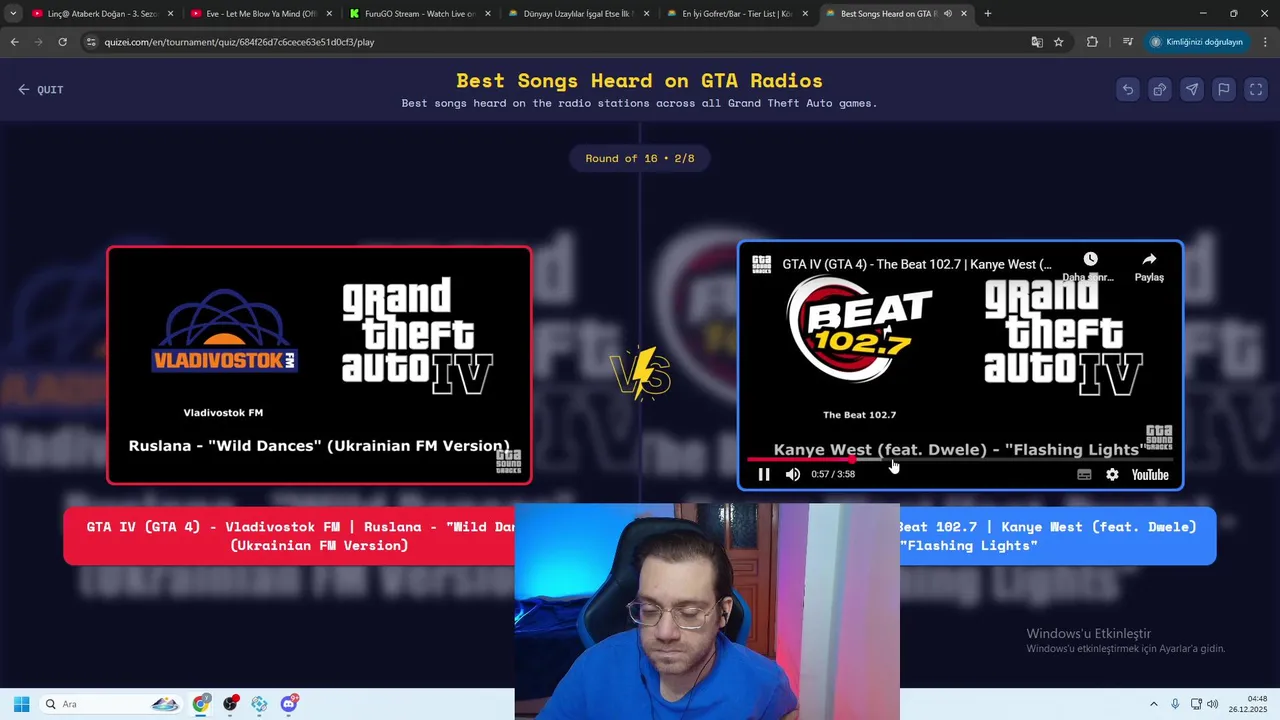This screenshot has width=1280, height=720.
Task: Open the tab search dropdown arrow
Action: [13, 14]
